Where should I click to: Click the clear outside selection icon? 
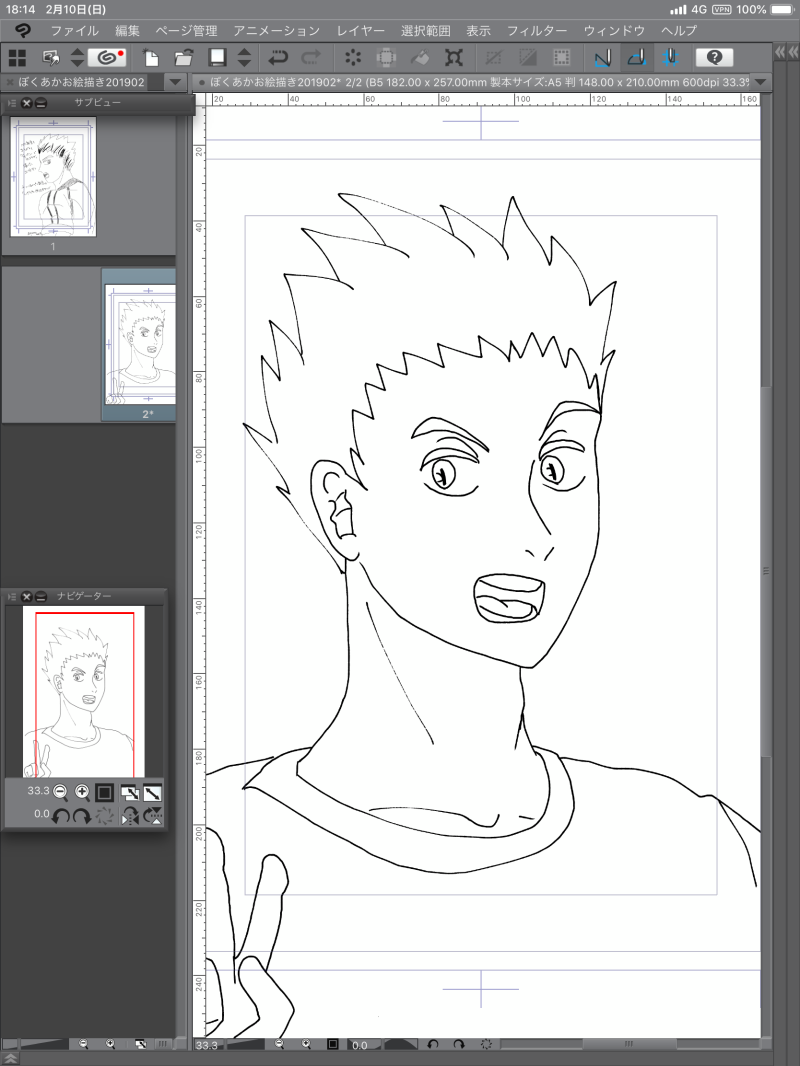(x=386, y=58)
